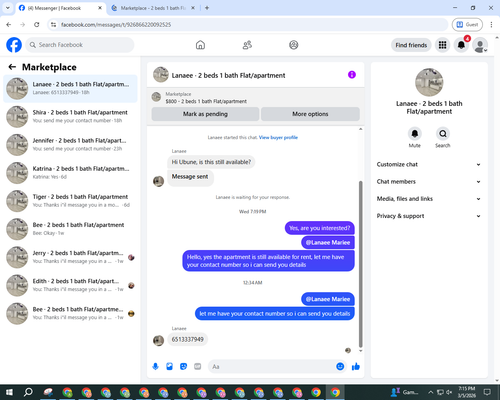Open Windows taskbar search
Viewport: 500px width, 400px height.
(28, 392)
